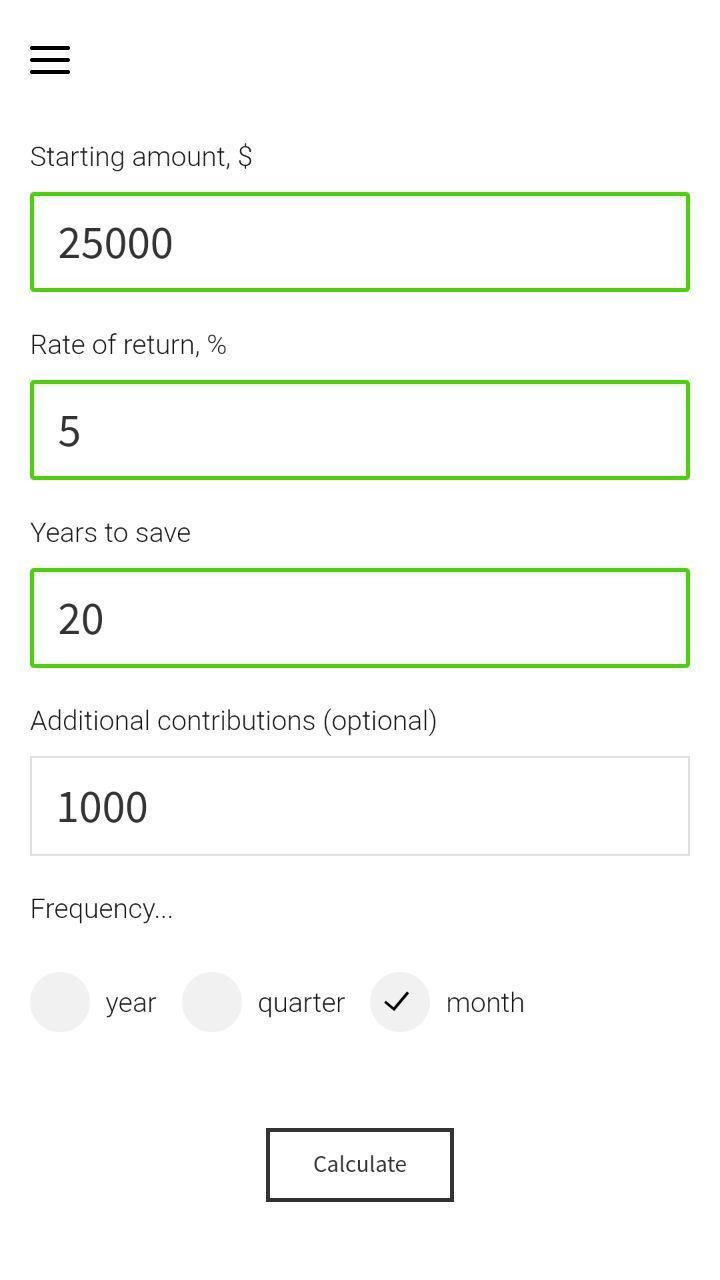Select the year frequency radio button
Image resolution: width=720 pixels, height=1280 pixels.
coord(60,1002)
